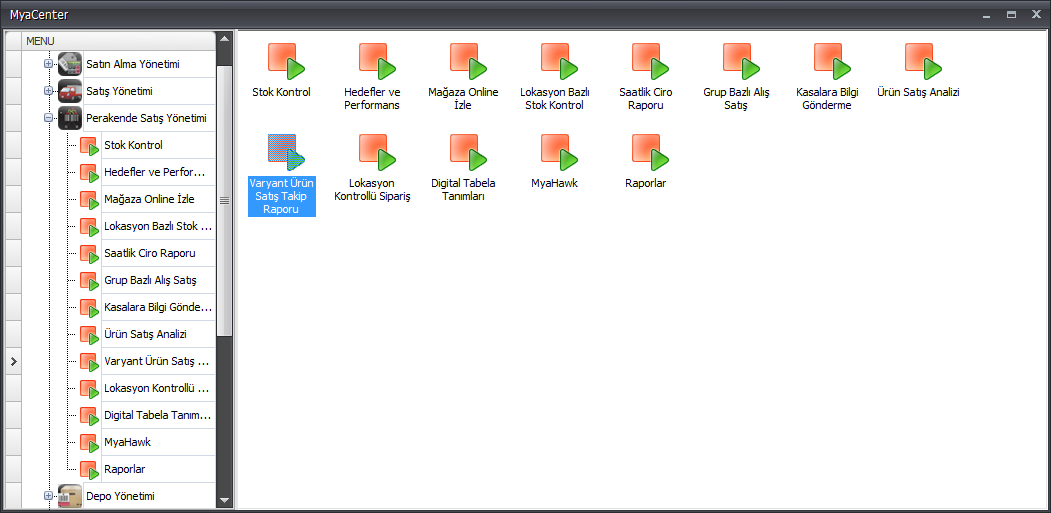This screenshot has width=1051, height=513.
Task: Click the menu tree scrollbar down arrow
Action: point(225,500)
